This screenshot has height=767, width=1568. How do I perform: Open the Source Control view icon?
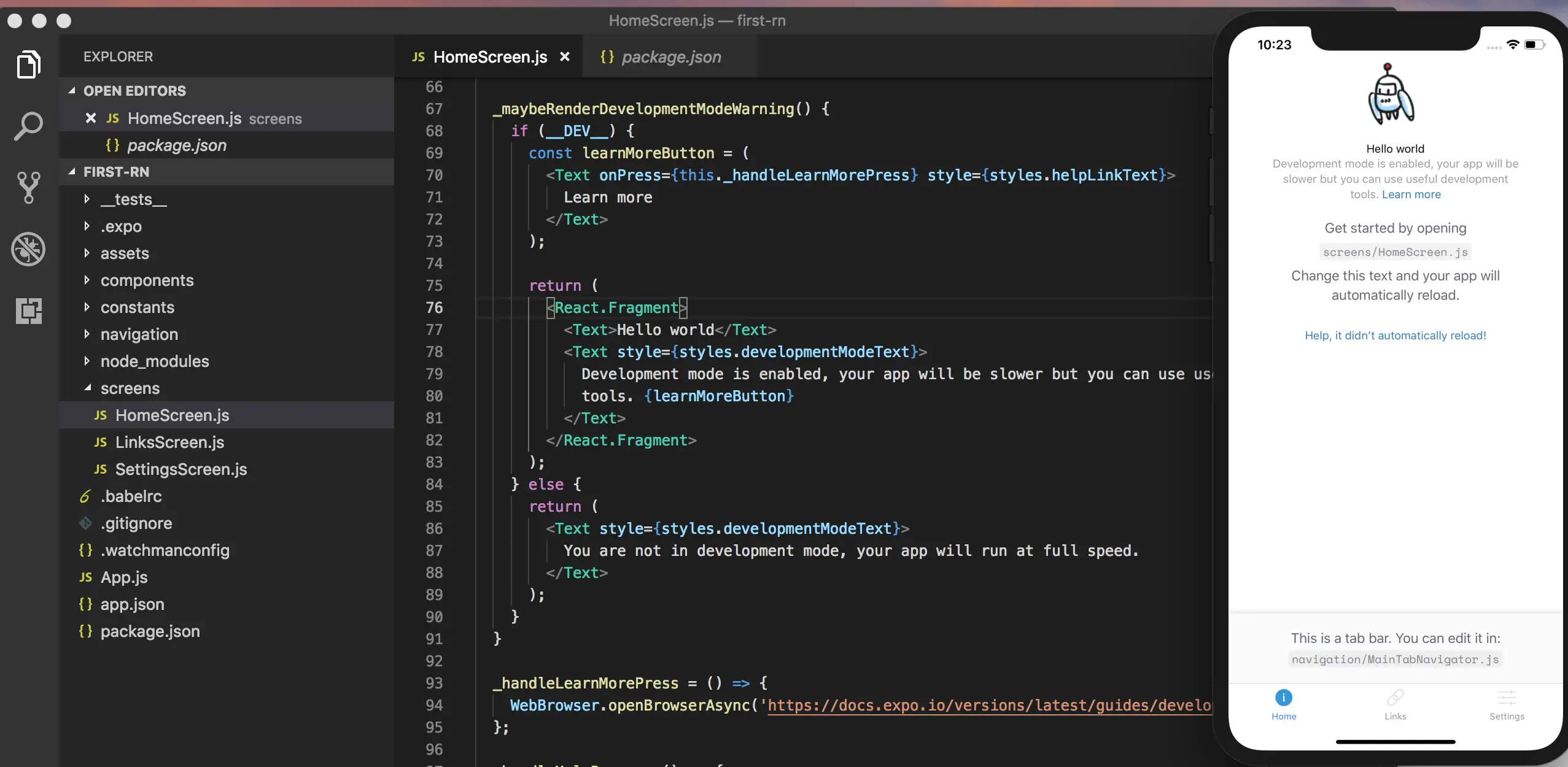point(28,187)
